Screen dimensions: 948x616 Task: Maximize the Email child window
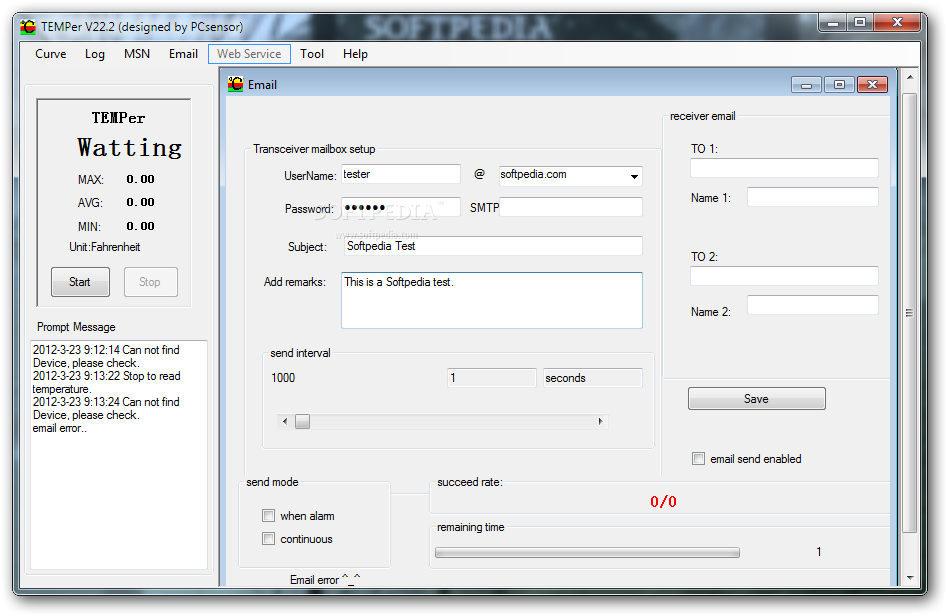pos(839,85)
